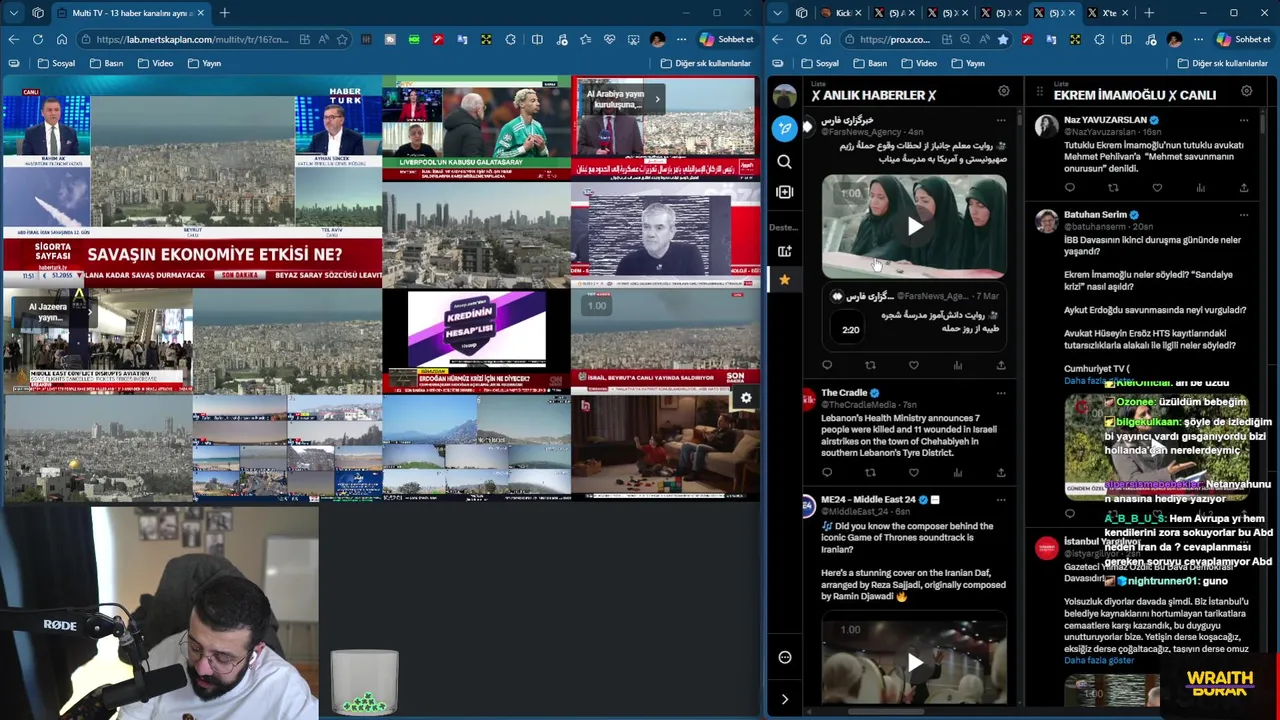The width and height of the screenshot is (1280, 720).
Task: Open tab list dropdown in right browser window
Action: coord(777,13)
